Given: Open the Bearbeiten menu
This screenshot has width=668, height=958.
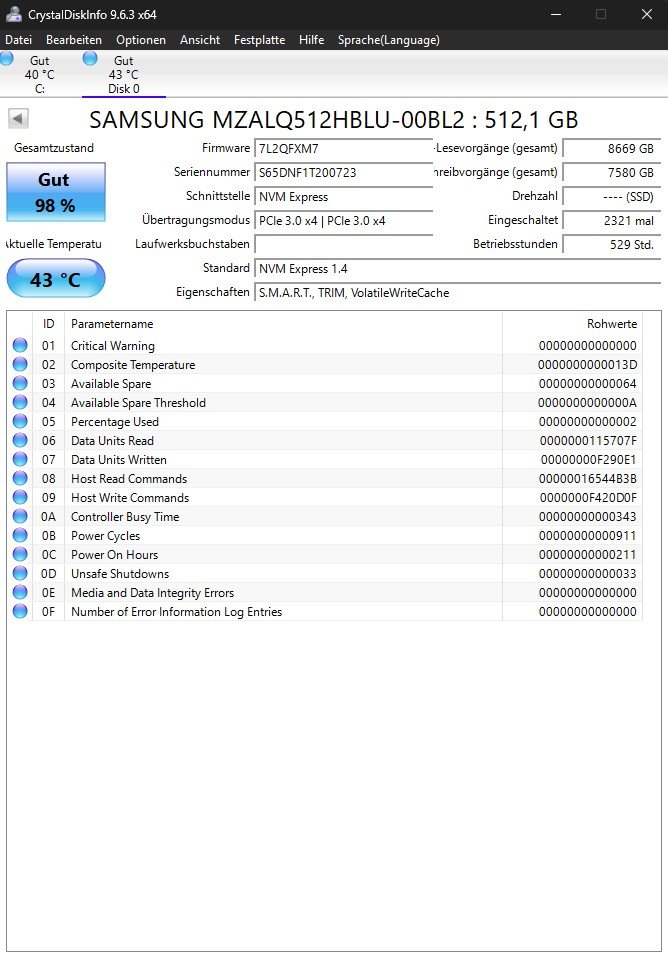Looking at the screenshot, I should coord(74,40).
